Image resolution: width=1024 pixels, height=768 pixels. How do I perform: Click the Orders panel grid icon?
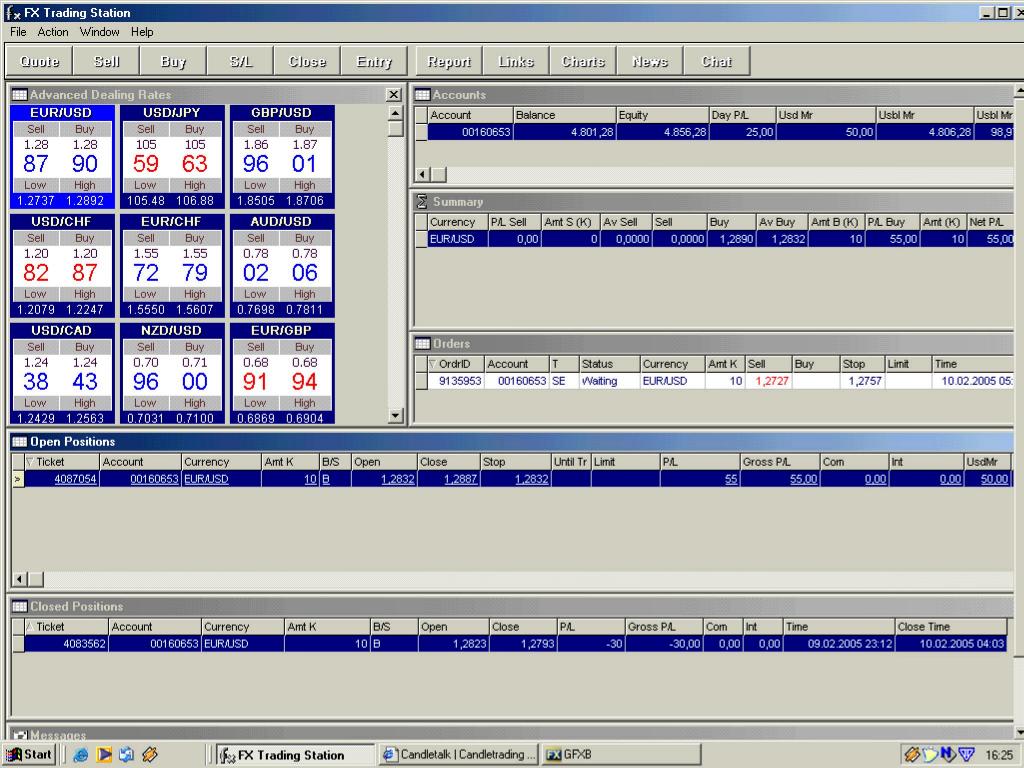[x=422, y=344]
